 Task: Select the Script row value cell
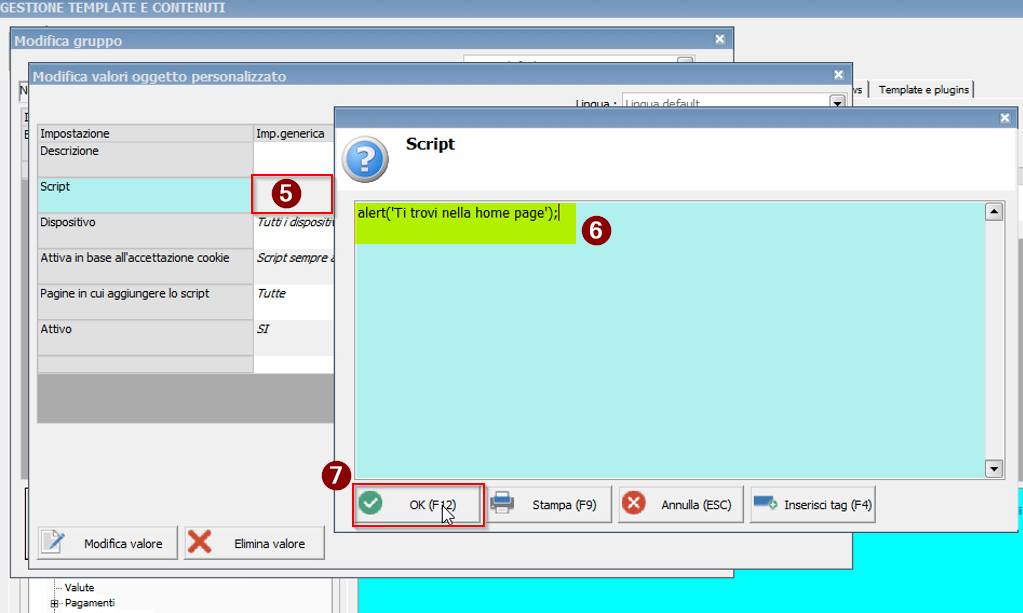292,194
